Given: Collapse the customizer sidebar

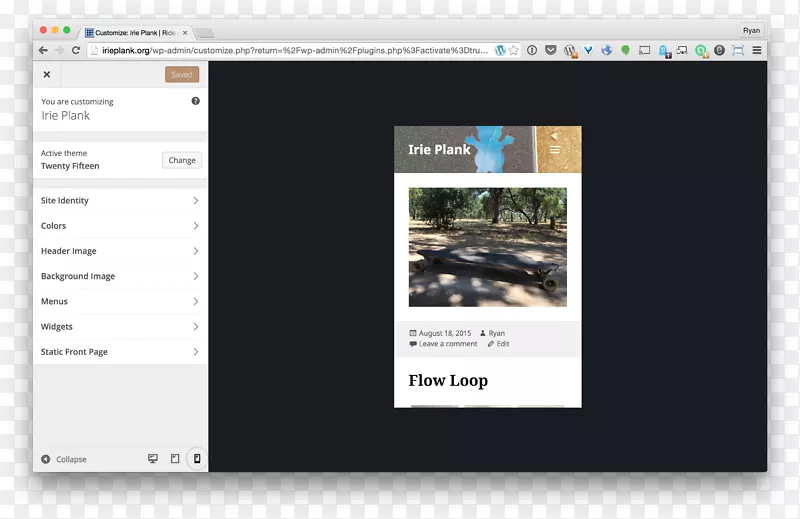Looking at the screenshot, I should click(64, 459).
